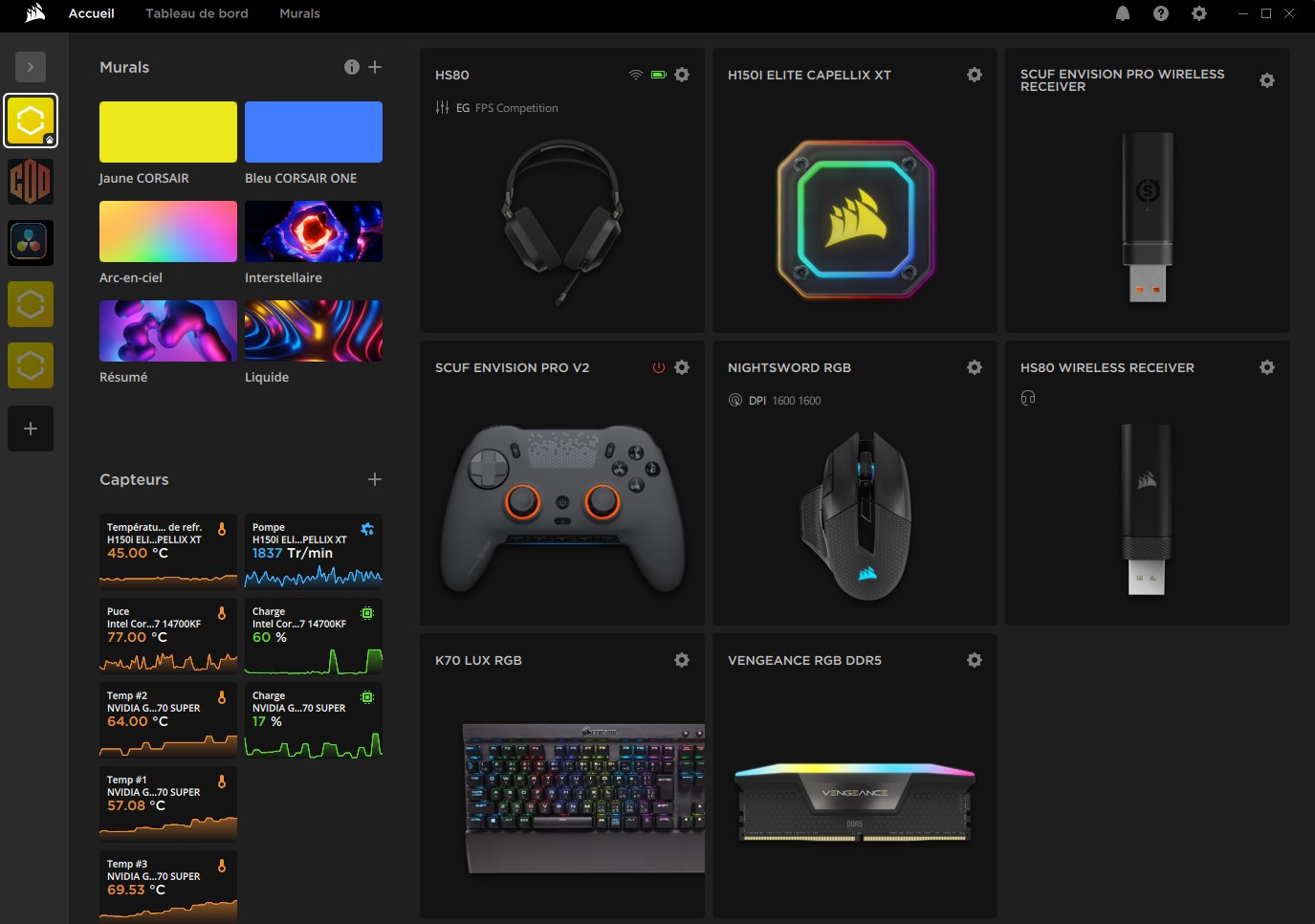Click the Murals info icon
This screenshot has height=924, width=1315.
[352, 67]
